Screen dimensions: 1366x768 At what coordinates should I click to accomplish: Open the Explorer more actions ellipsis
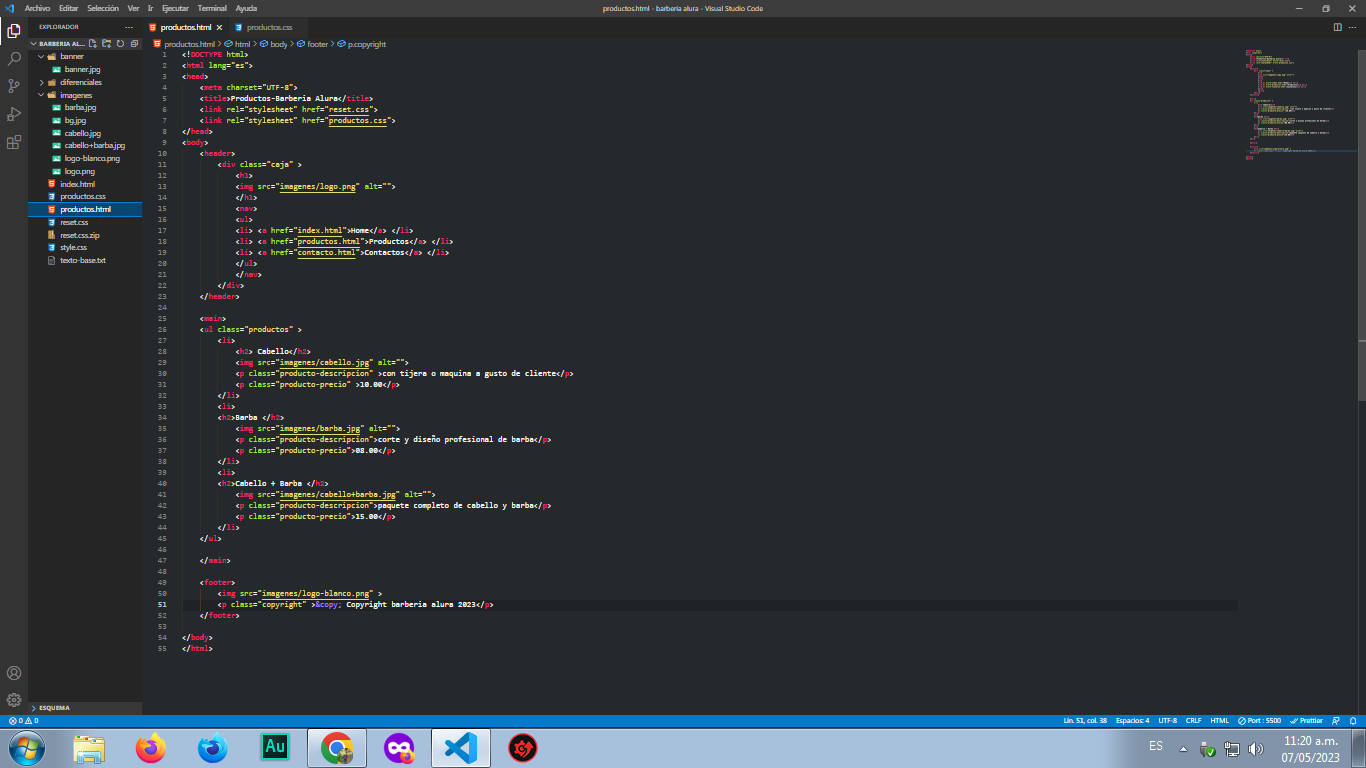click(128, 27)
